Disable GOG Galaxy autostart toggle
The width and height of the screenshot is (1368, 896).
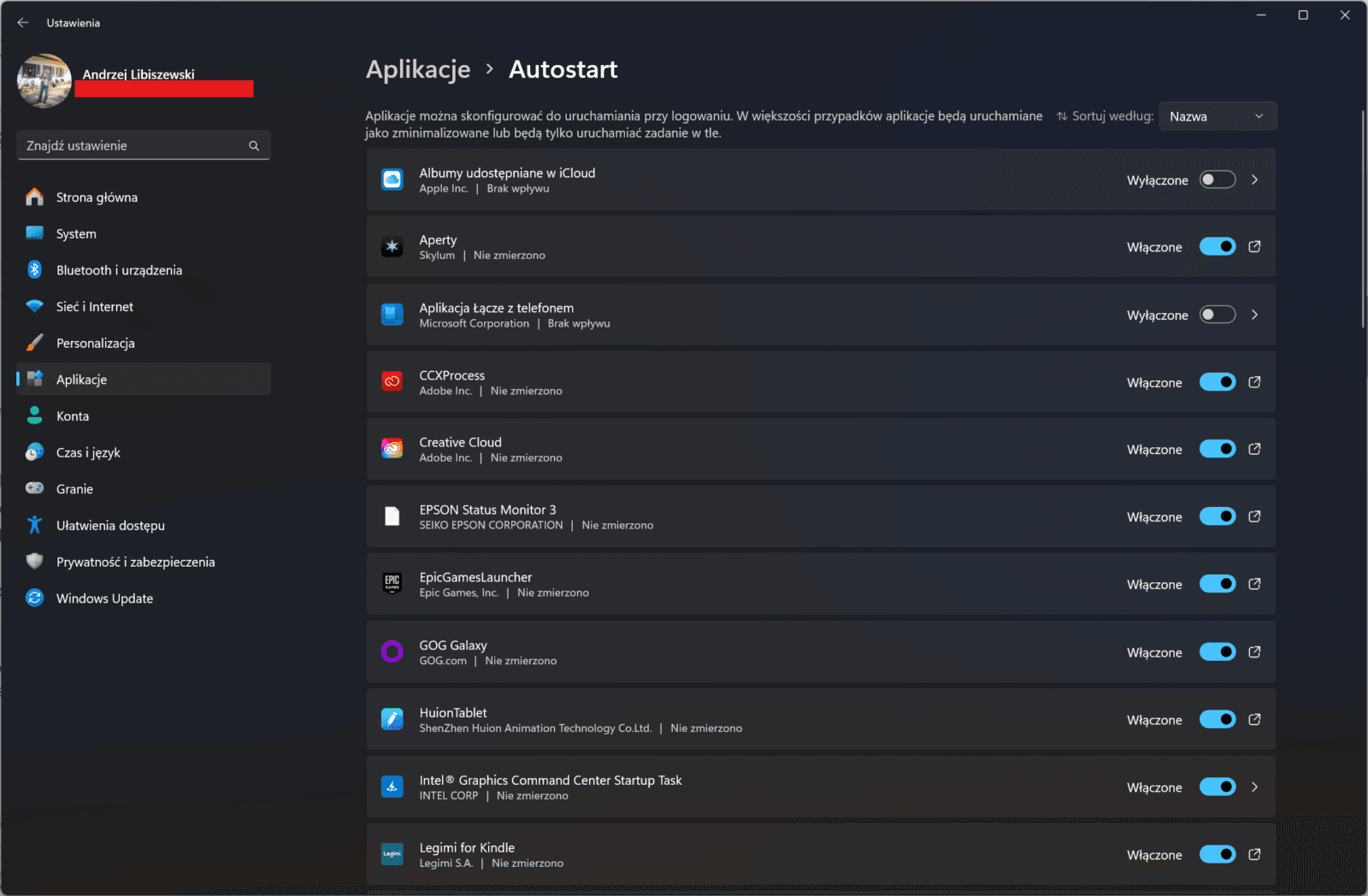tap(1218, 651)
